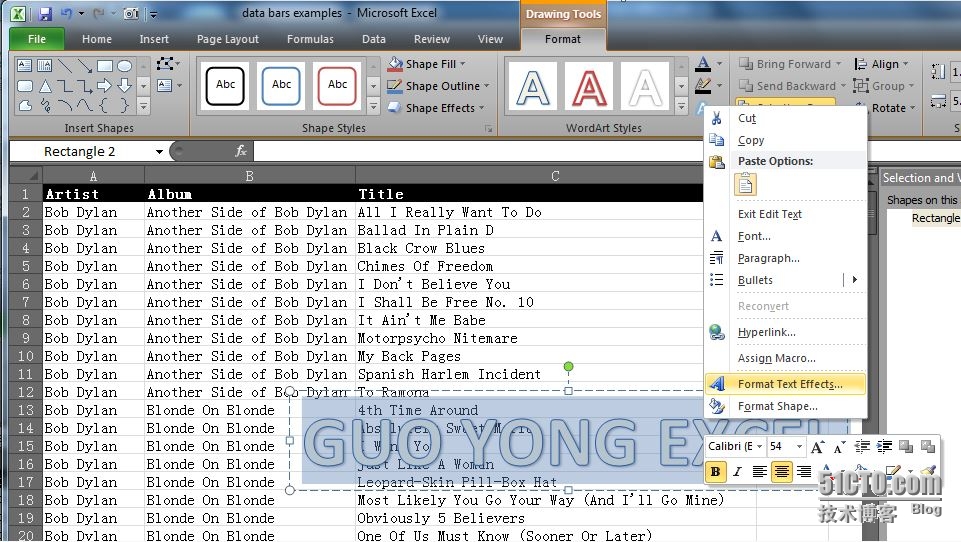
Task: Toggle Bold in the mini toolbar
Action: click(715, 471)
